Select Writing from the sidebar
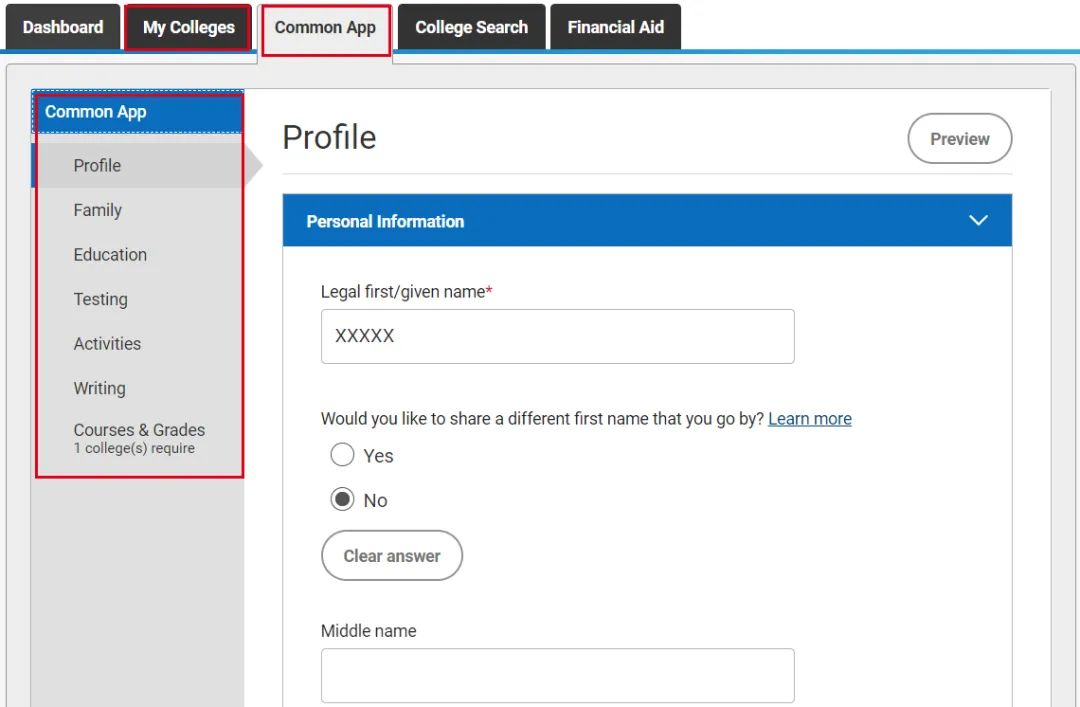This screenshot has height=707, width=1080. coord(99,388)
